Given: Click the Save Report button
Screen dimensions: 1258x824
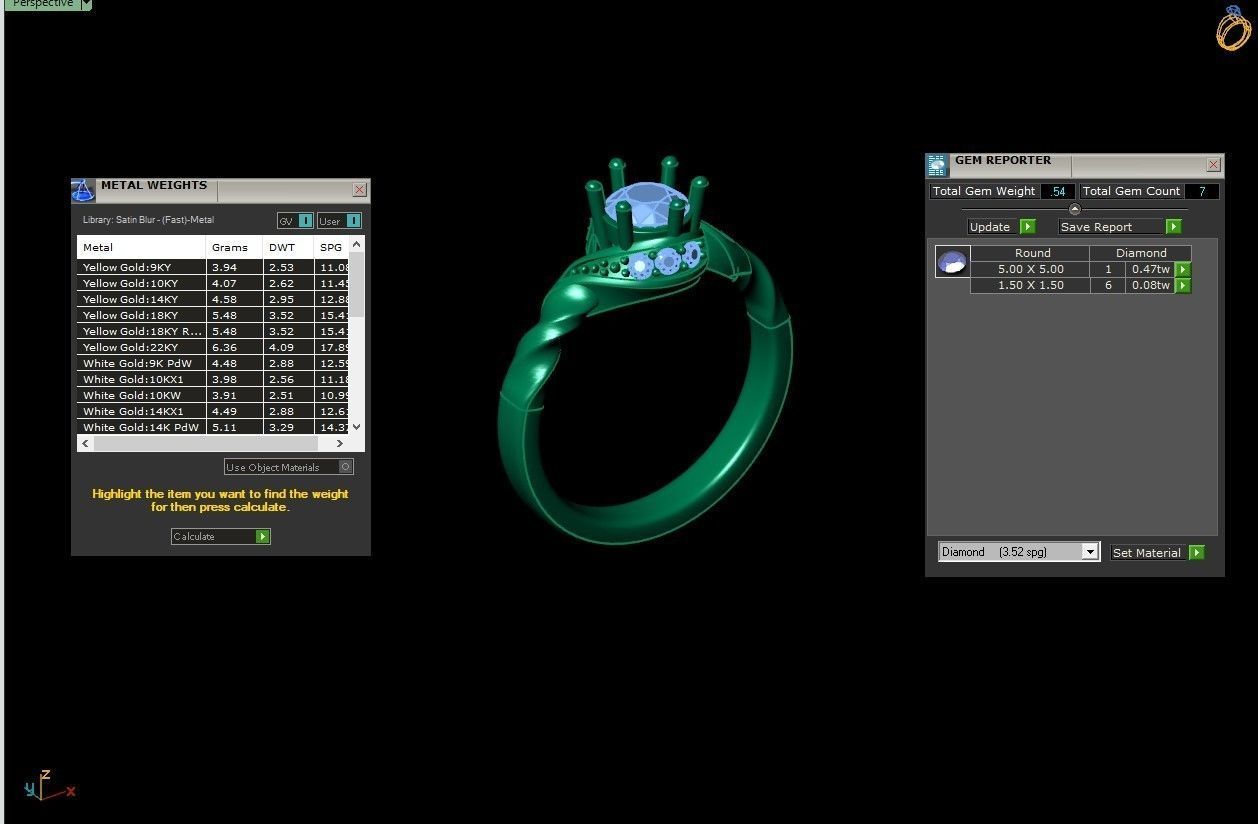Looking at the screenshot, I should click(1120, 227).
